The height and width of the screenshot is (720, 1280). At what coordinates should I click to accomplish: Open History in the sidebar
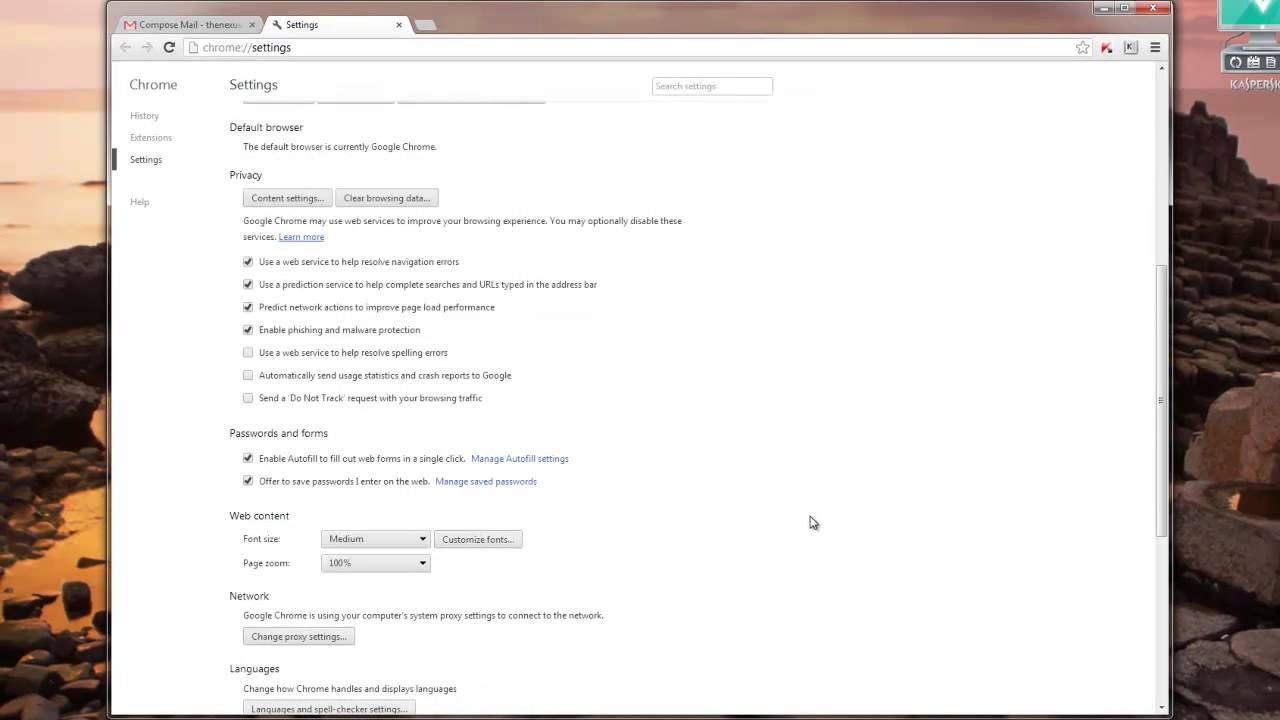click(144, 116)
